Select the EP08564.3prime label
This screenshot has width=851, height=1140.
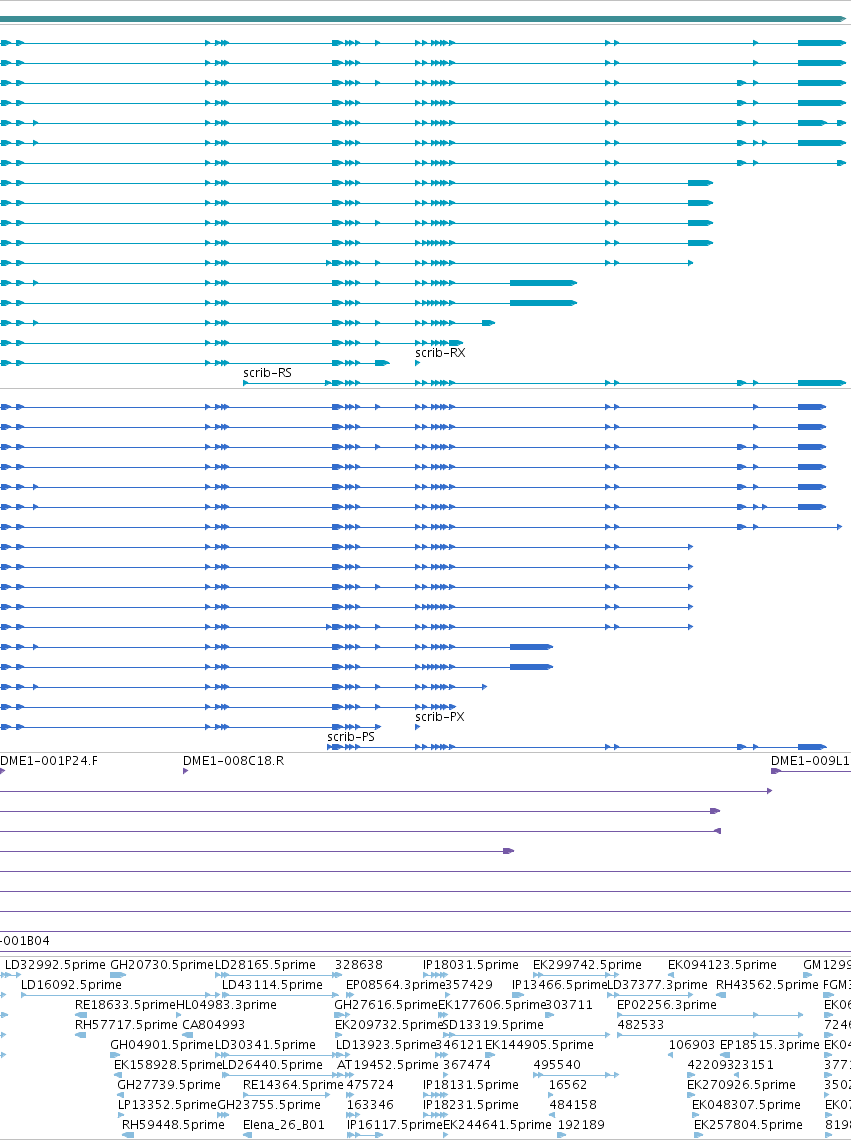pyautogui.click(x=395, y=984)
